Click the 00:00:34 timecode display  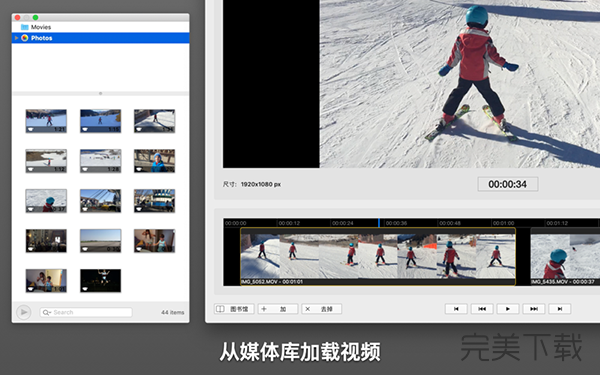508,184
